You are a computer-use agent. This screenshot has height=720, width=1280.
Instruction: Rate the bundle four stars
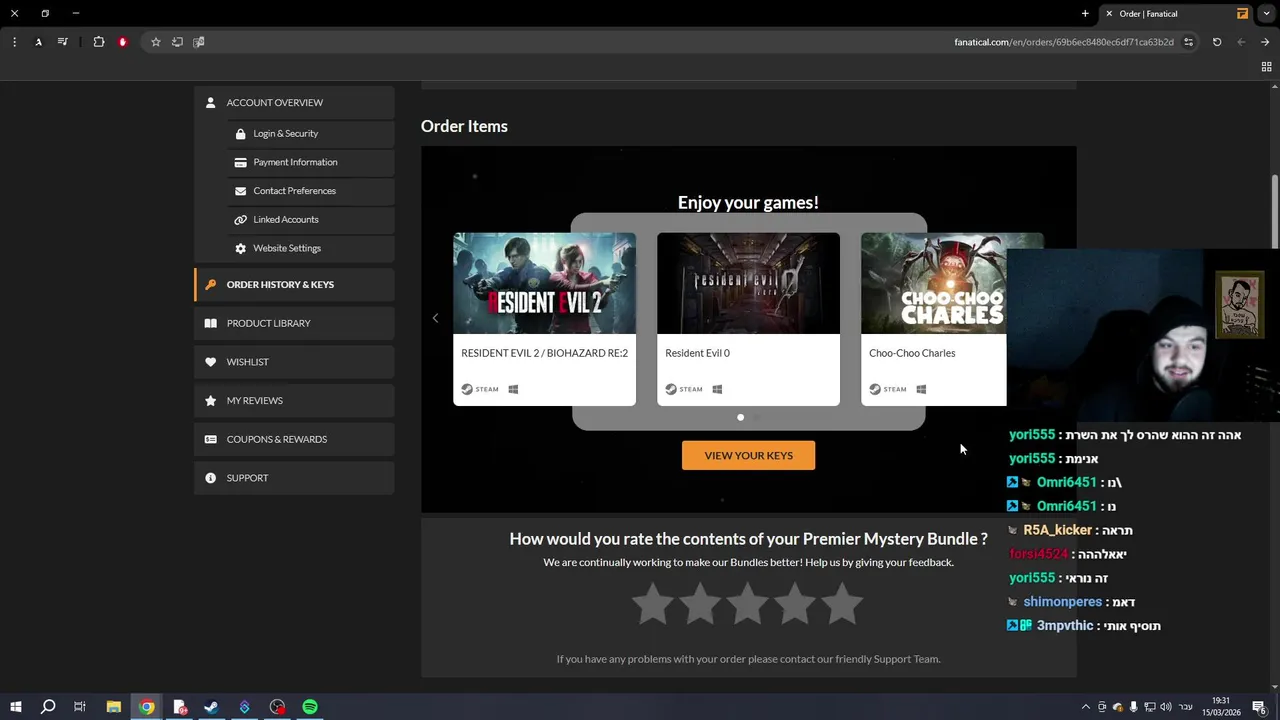point(795,604)
